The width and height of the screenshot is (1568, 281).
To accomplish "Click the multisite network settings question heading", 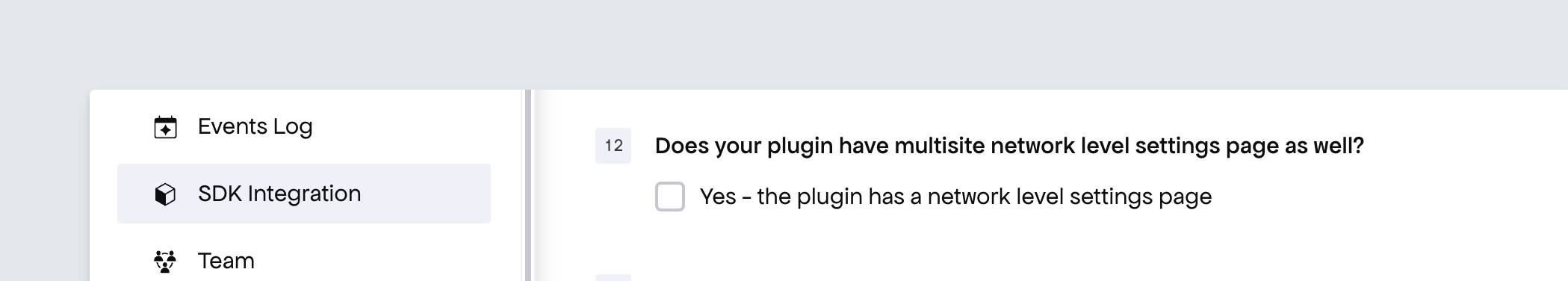I will [x=1009, y=145].
